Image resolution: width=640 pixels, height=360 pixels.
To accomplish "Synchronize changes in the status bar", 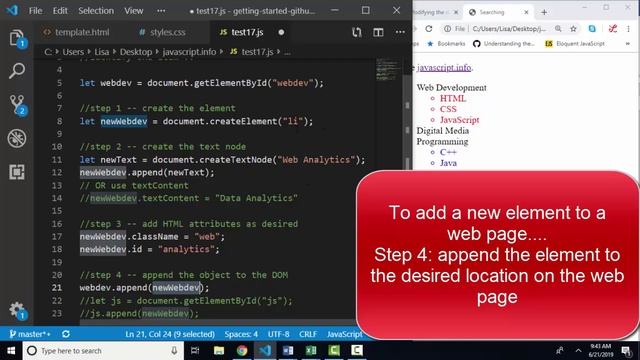I will (x=66, y=334).
